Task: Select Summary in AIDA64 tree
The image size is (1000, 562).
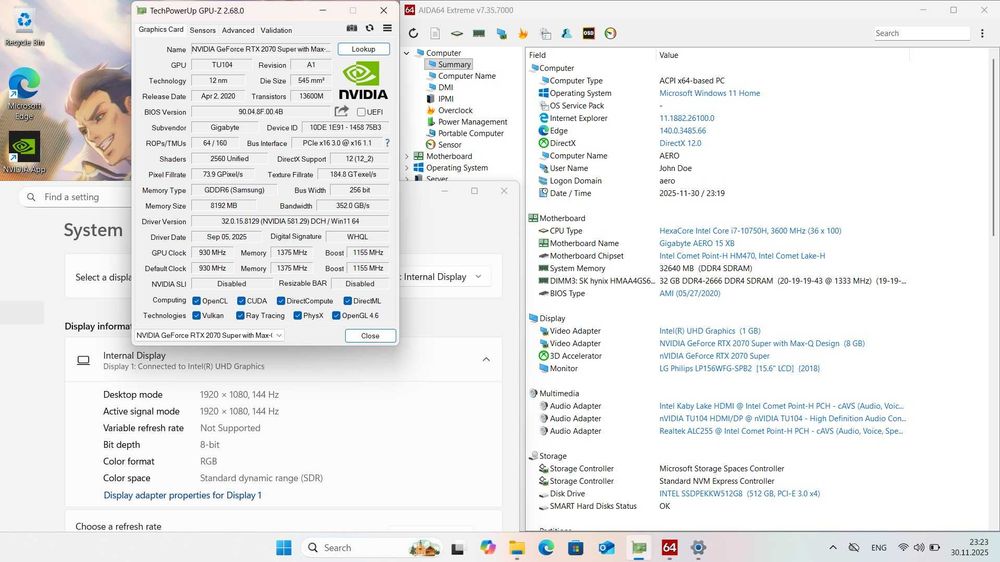Action: tap(454, 64)
